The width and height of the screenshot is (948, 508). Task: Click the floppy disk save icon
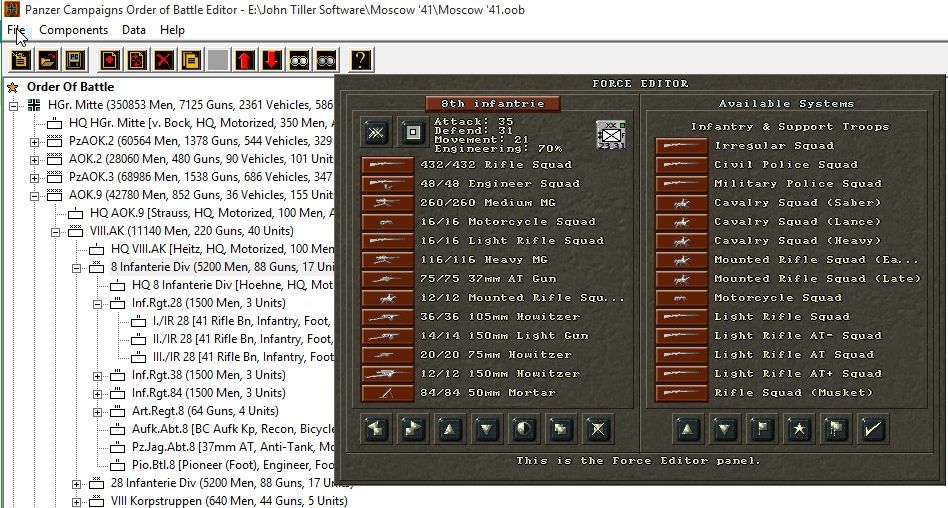point(74,60)
